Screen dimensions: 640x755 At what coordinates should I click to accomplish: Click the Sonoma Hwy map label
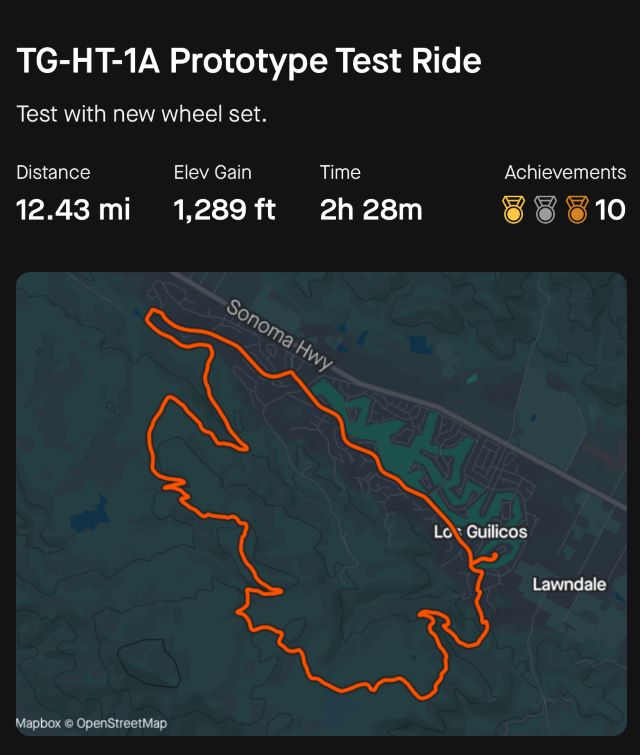279,336
